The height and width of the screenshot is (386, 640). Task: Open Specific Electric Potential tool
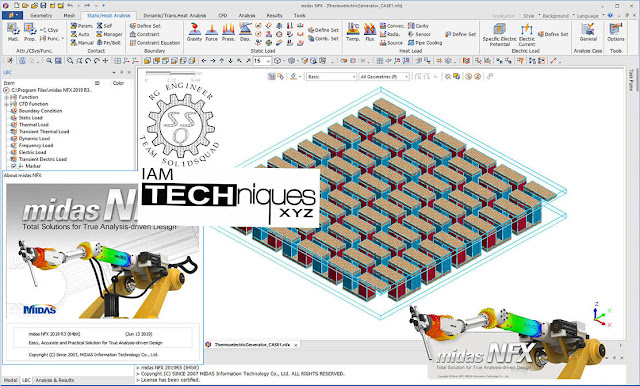point(500,35)
